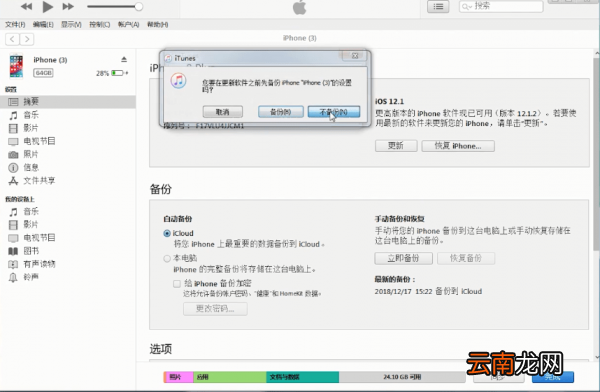Screen dimensions: 600x392
Task: Click the play button
Action: point(47,7)
